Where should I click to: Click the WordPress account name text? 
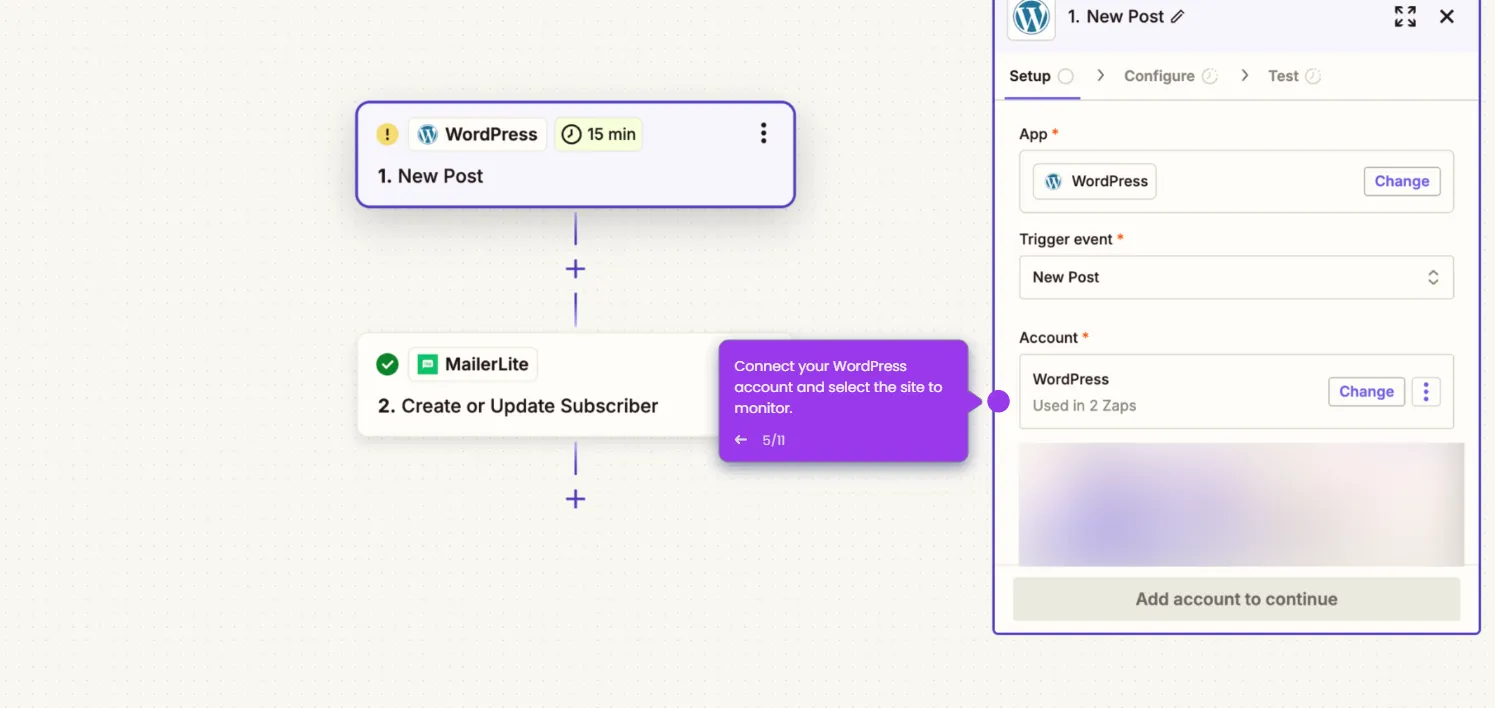[x=1070, y=379]
